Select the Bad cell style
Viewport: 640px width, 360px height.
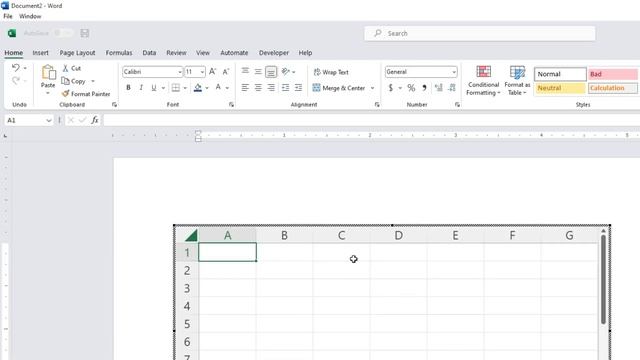coord(613,74)
